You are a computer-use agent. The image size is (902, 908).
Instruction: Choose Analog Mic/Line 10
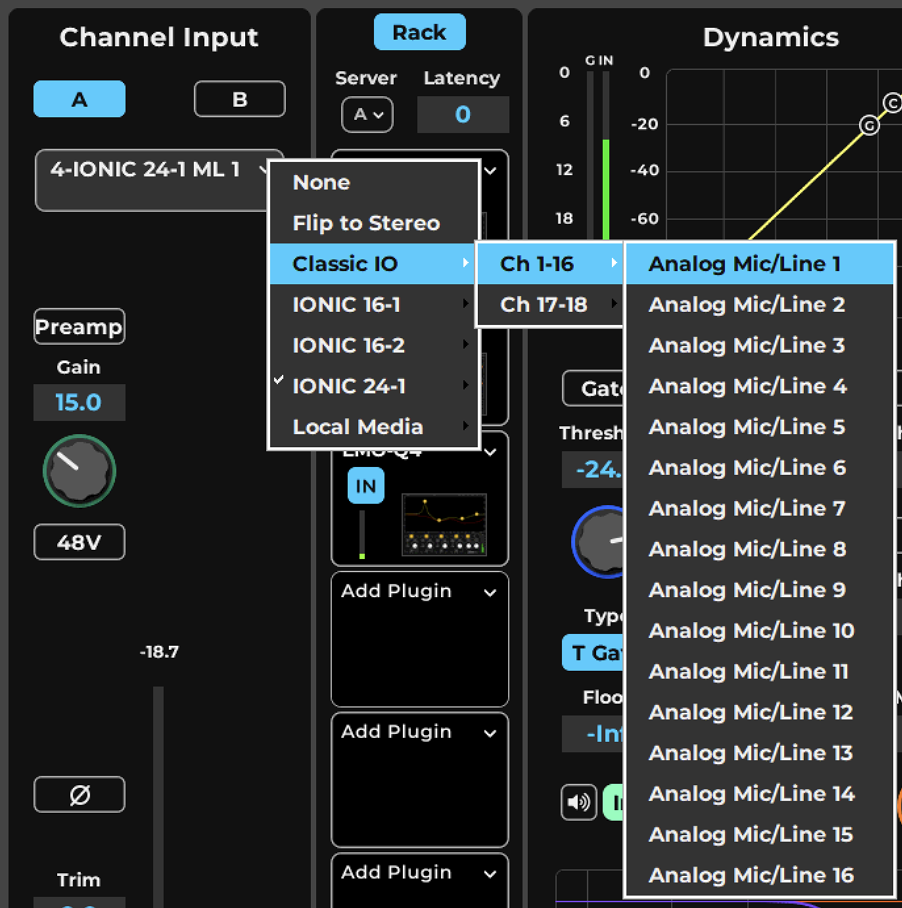point(760,631)
